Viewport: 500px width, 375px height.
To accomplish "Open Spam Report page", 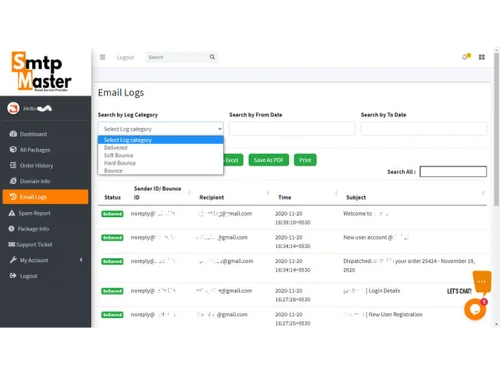I will click(34, 213).
